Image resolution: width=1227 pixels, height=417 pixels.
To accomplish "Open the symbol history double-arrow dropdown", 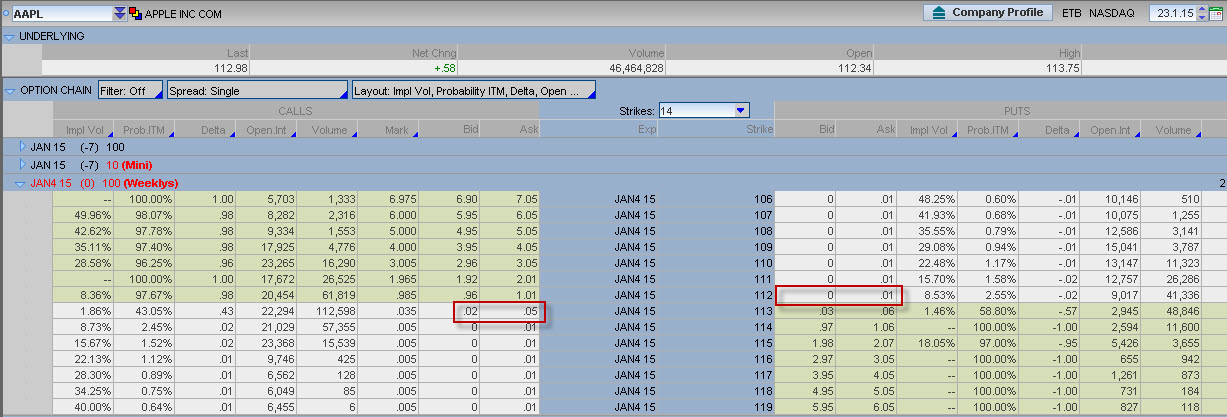I will [x=120, y=13].
